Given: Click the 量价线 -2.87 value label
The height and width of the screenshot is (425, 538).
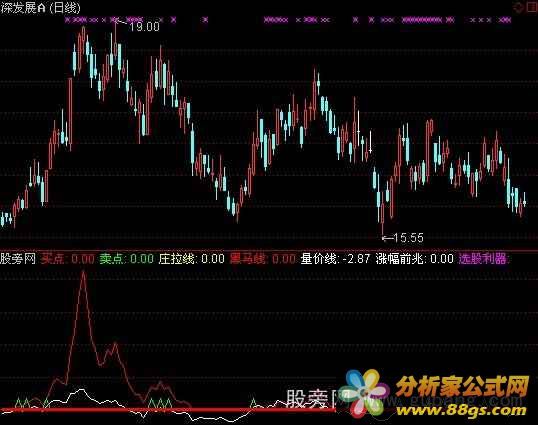Looking at the screenshot, I should pos(336,259).
